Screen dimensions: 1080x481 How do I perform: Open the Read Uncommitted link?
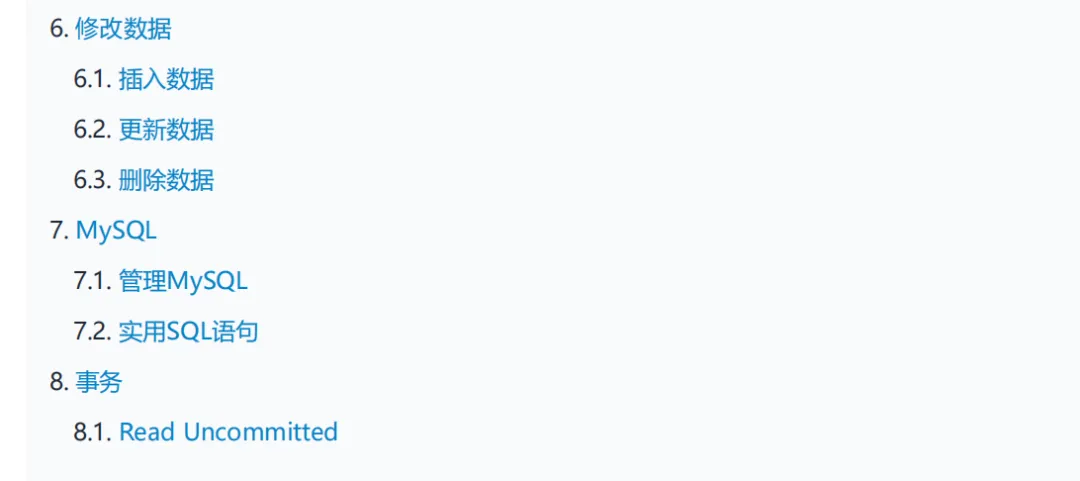coord(228,432)
